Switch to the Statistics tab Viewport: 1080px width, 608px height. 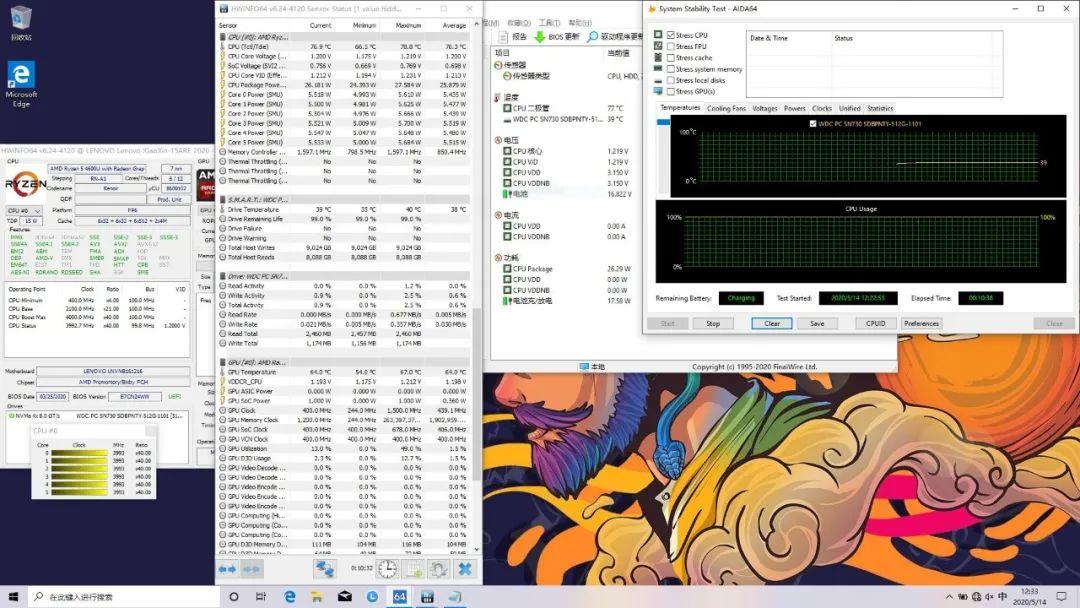point(880,108)
